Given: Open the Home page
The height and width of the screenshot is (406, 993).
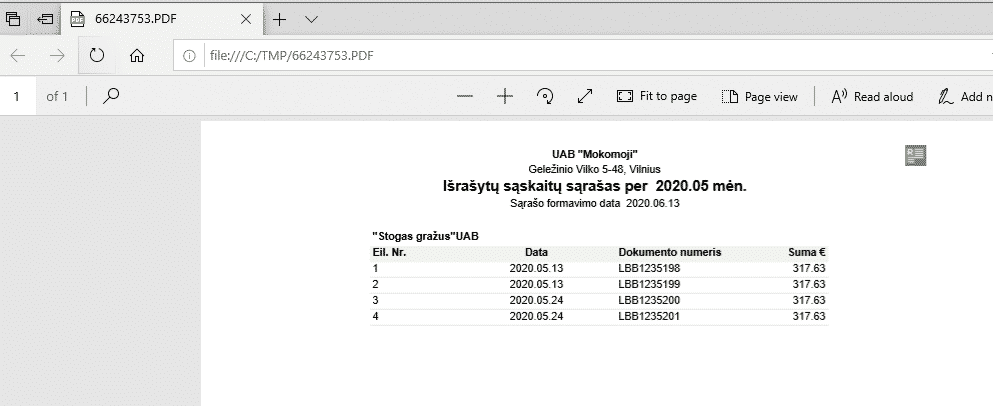Looking at the screenshot, I should (x=137, y=55).
